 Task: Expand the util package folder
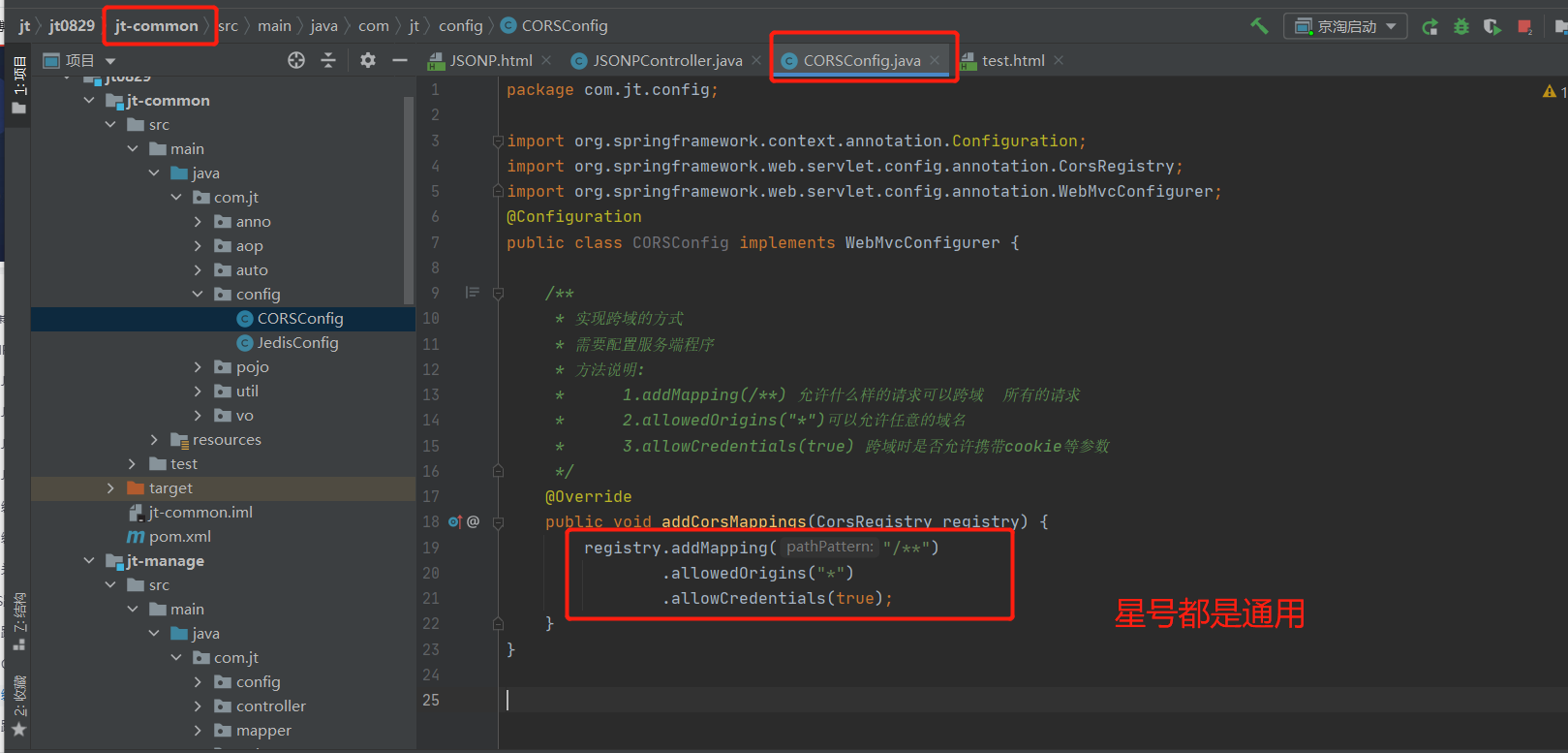pos(198,392)
